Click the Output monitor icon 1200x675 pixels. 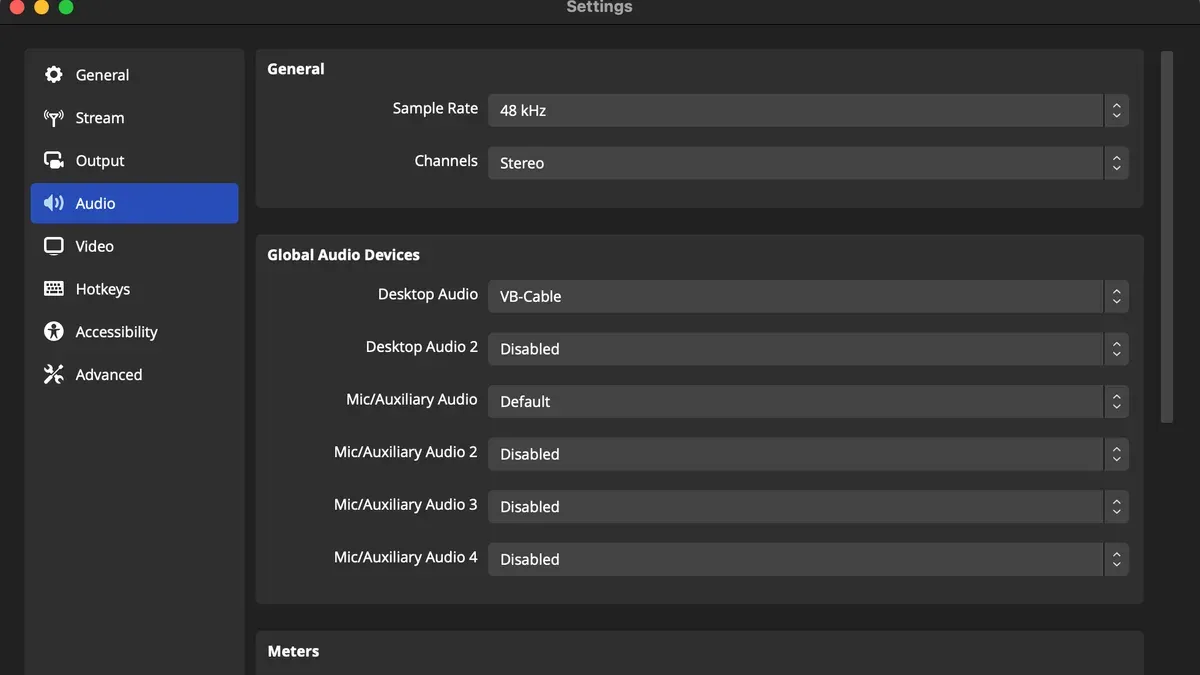click(54, 161)
